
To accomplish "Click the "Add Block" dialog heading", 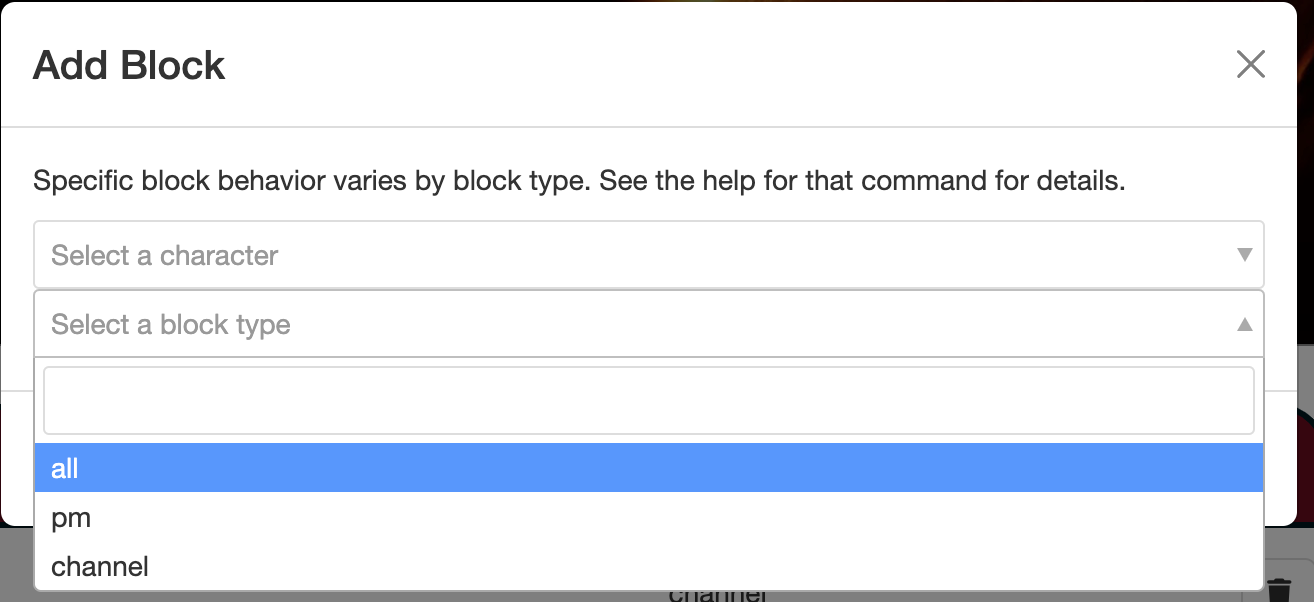I will tap(129, 66).
